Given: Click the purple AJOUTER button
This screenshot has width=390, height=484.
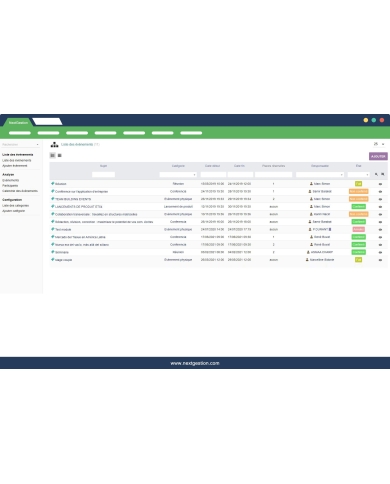Looking at the screenshot, I should pyautogui.click(x=378, y=156).
